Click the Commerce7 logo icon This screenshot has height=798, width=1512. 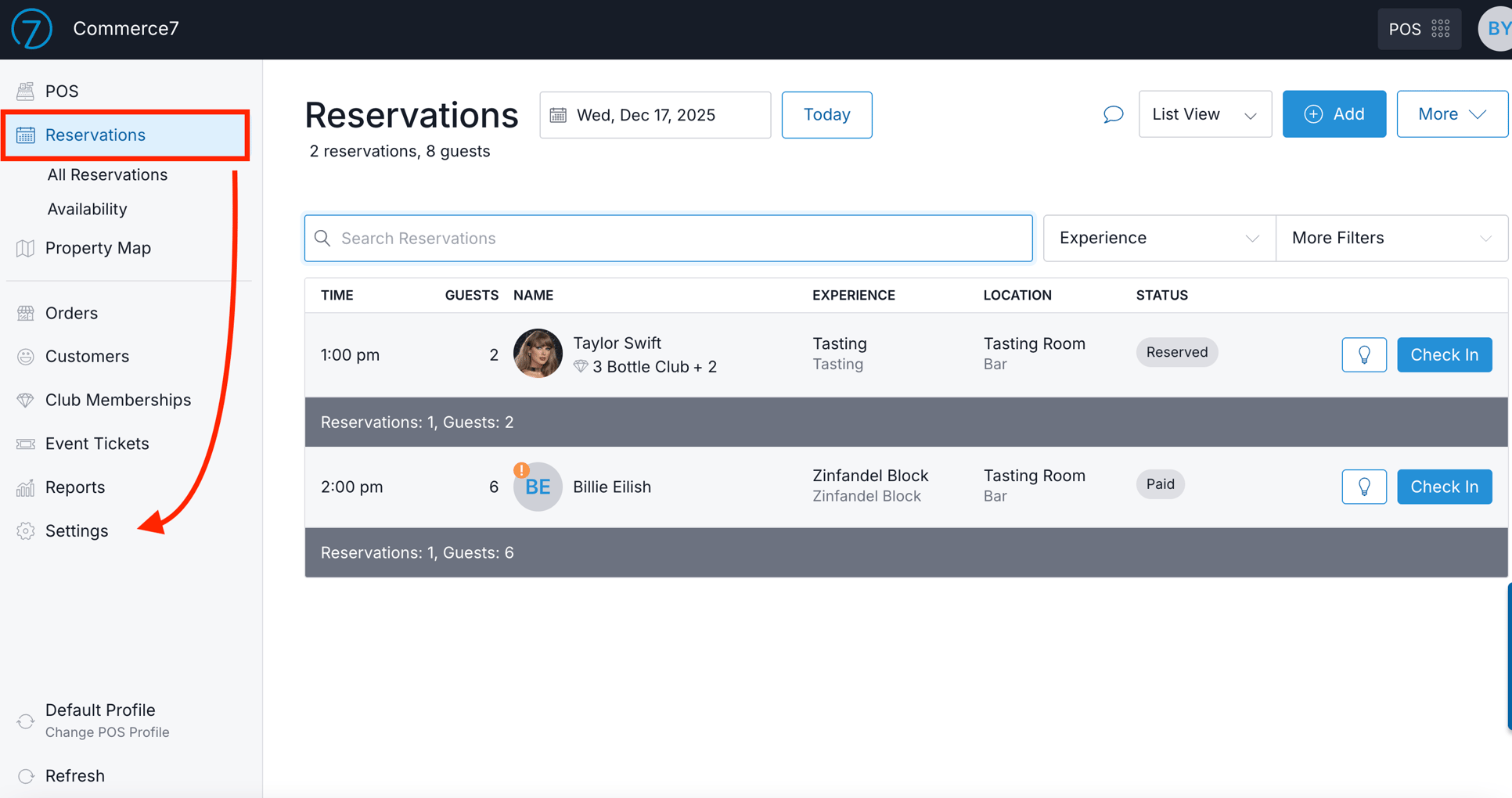(31, 29)
